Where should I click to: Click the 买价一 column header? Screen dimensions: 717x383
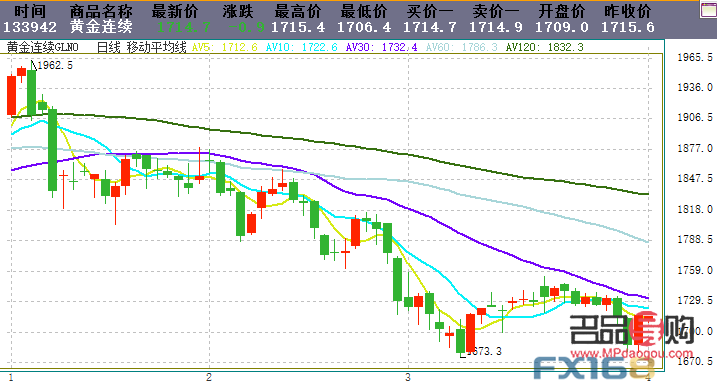[430, 11]
